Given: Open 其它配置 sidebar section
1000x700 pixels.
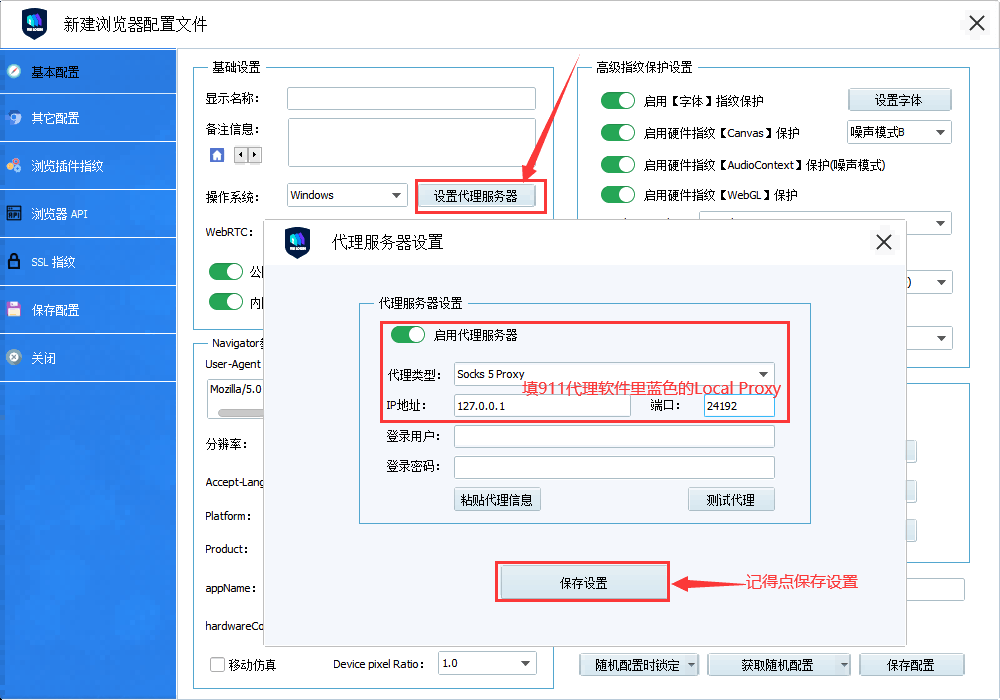Looking at the screenshot, I should (14, 118).
